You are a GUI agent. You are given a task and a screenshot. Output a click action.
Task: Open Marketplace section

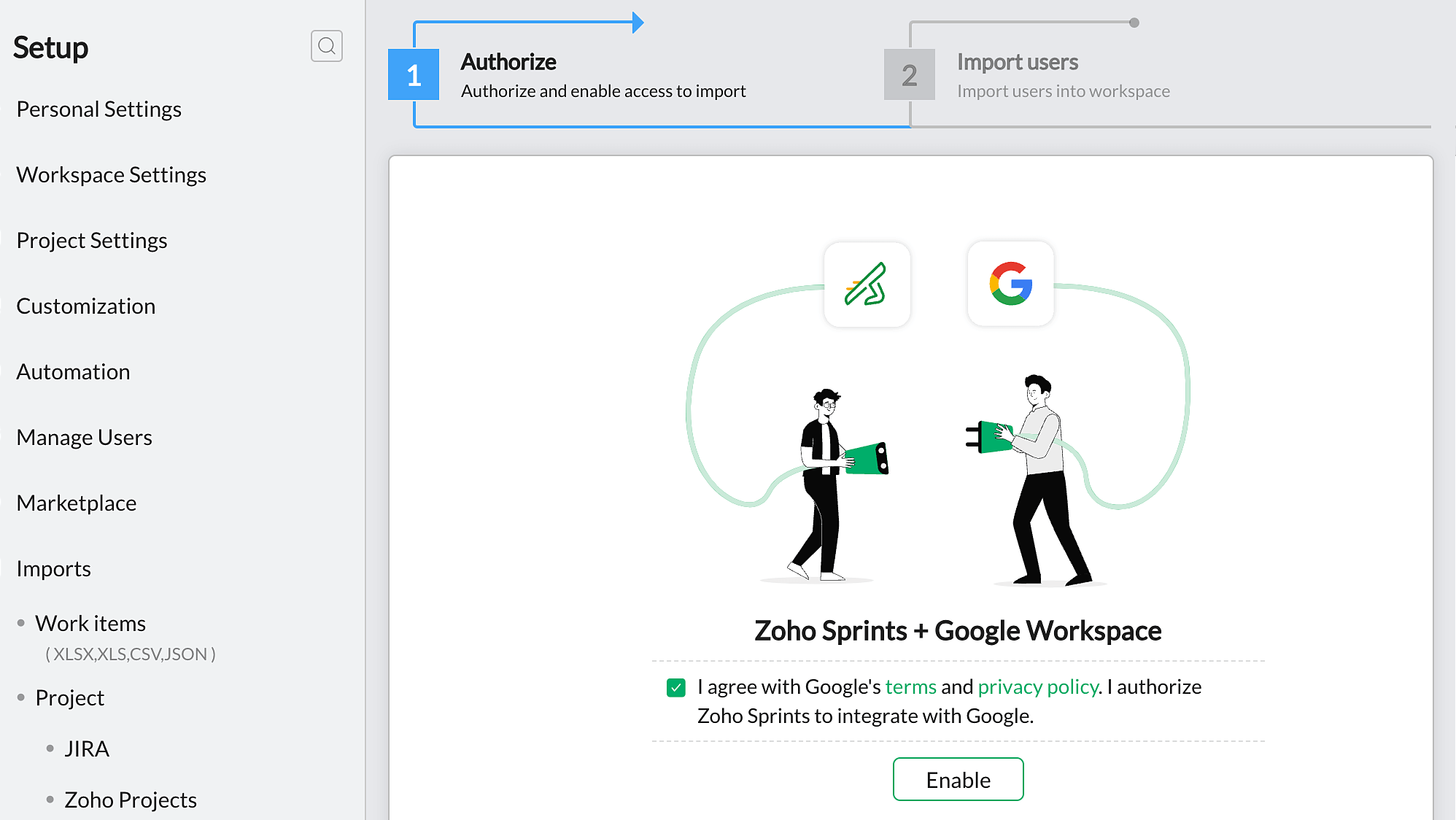[76, 503]
